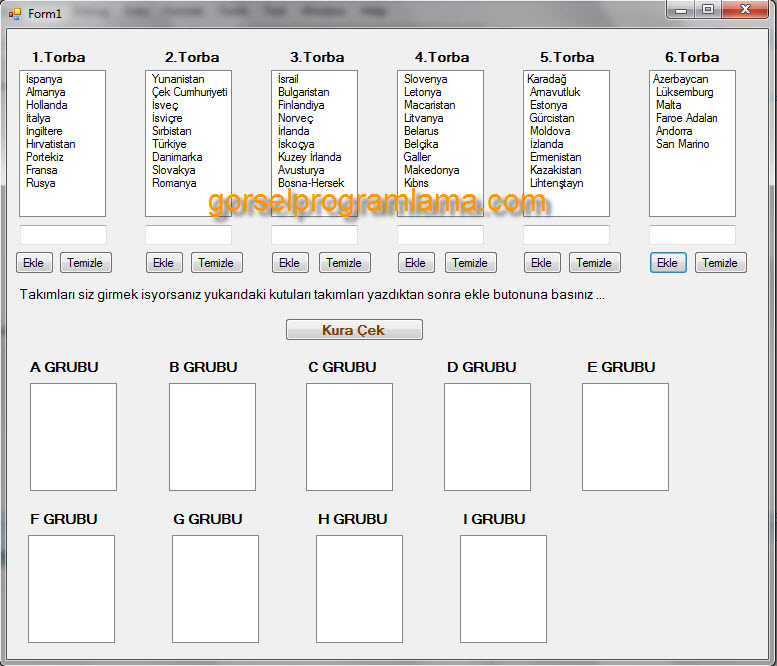
Task: Click Temizle button under 1.Torba
Action: [x=86, y=263]
